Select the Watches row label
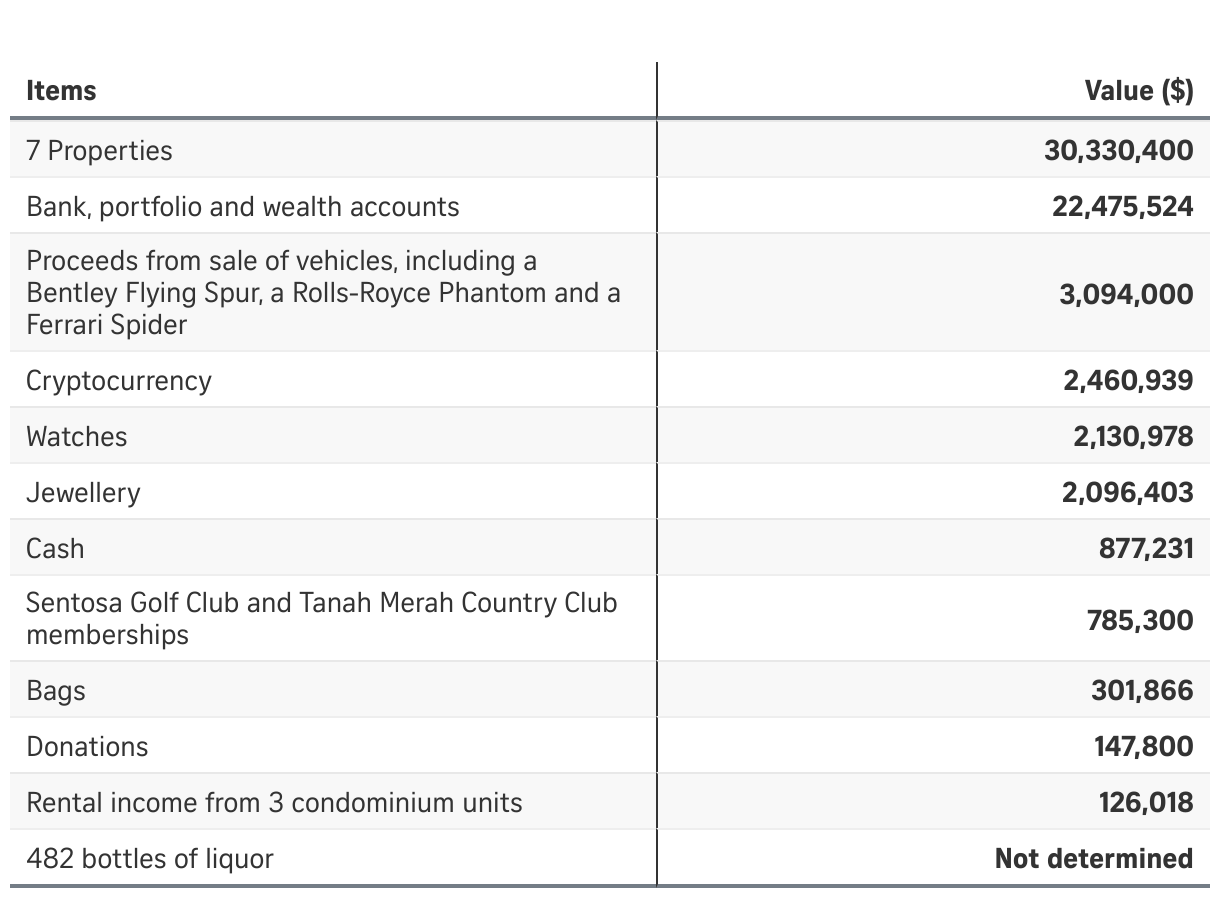This screenshot has height=898, width=1220. coord(77,437)
